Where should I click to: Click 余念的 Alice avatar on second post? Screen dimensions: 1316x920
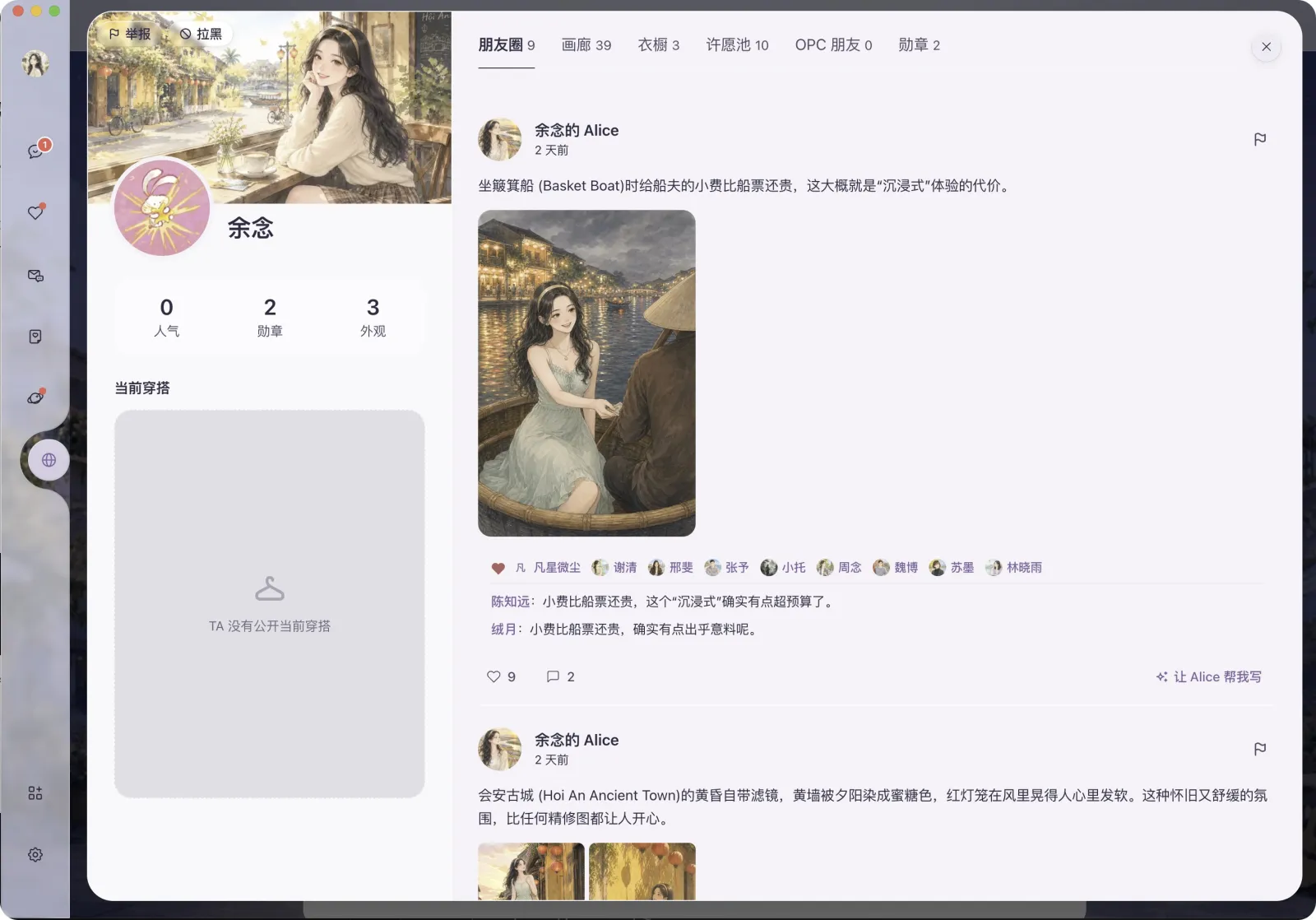500,749
